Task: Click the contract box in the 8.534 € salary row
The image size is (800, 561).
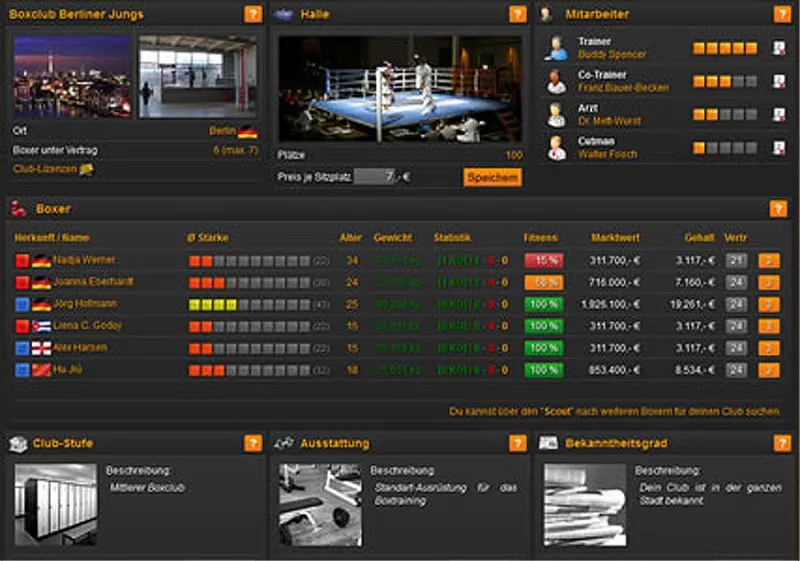Action: click(736, 370)
